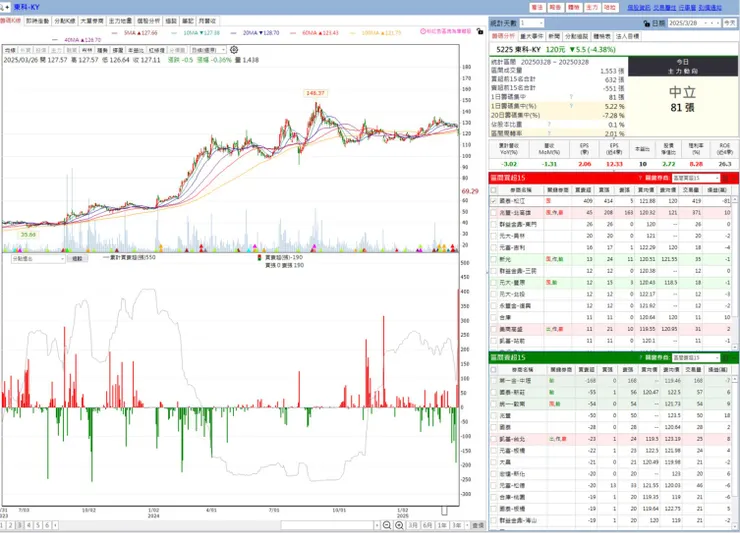The height and width of the screenshot is (533, 740).
Task: Open the 統計天數 dropdown
Action: pyautogui.click(x=541, y=23)
